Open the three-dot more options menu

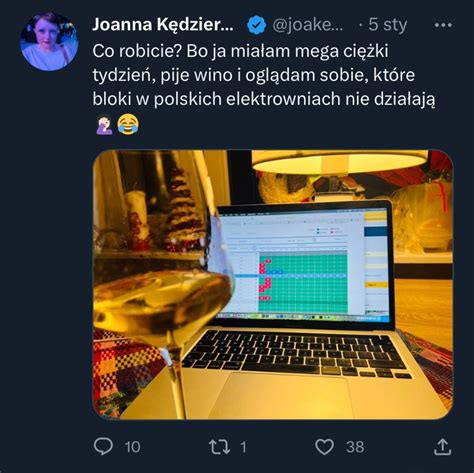443,25
